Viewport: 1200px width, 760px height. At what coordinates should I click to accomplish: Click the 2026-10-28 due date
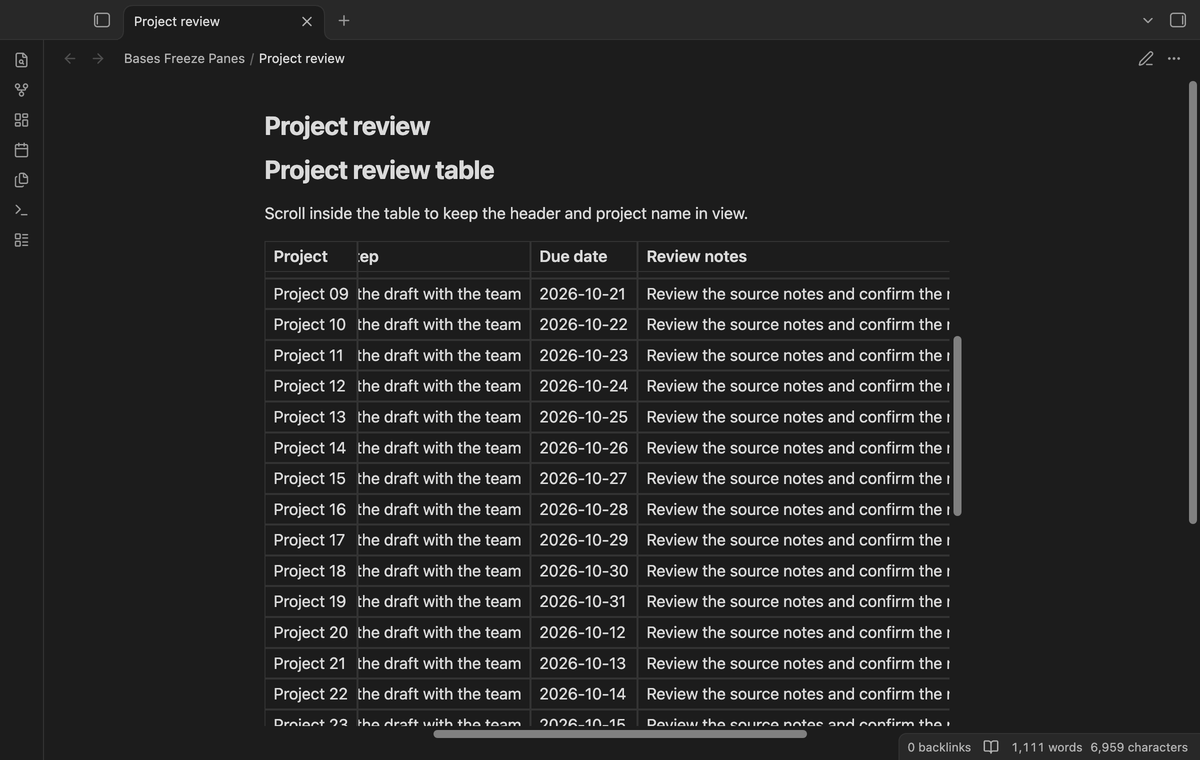584,510
